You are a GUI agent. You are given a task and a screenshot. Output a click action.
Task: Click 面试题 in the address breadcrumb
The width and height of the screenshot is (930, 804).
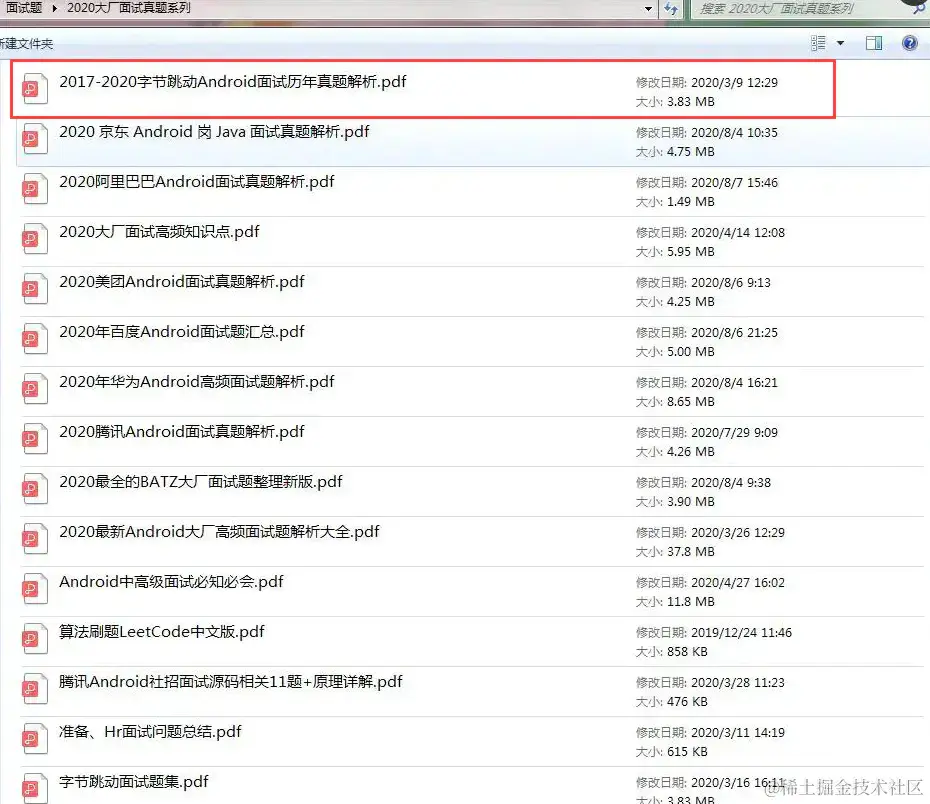tap(24, 8)
